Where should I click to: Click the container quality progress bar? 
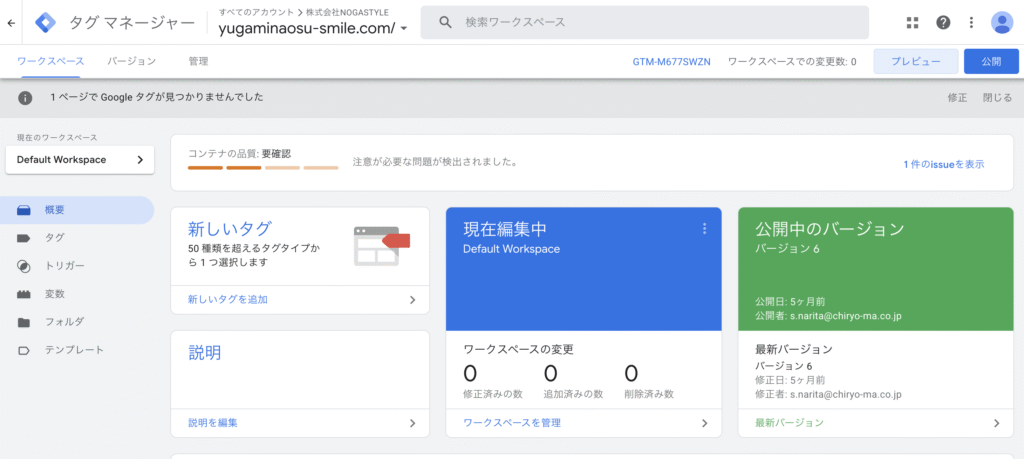(263, 167)
